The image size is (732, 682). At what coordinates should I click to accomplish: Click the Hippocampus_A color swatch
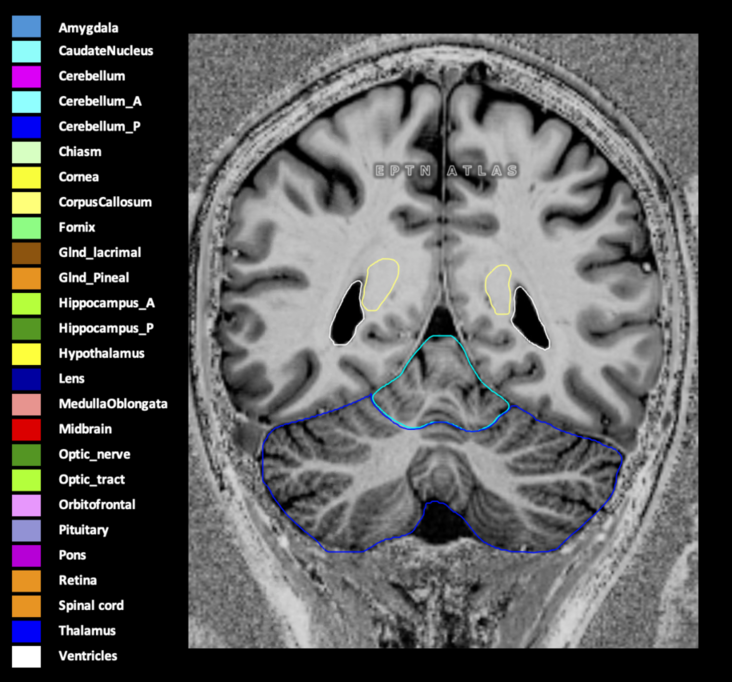point(26,303)
